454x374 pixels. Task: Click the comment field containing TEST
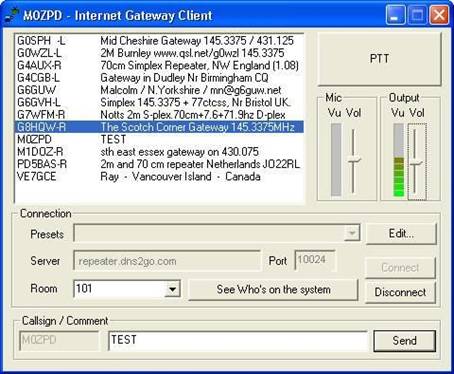[238, 340]
